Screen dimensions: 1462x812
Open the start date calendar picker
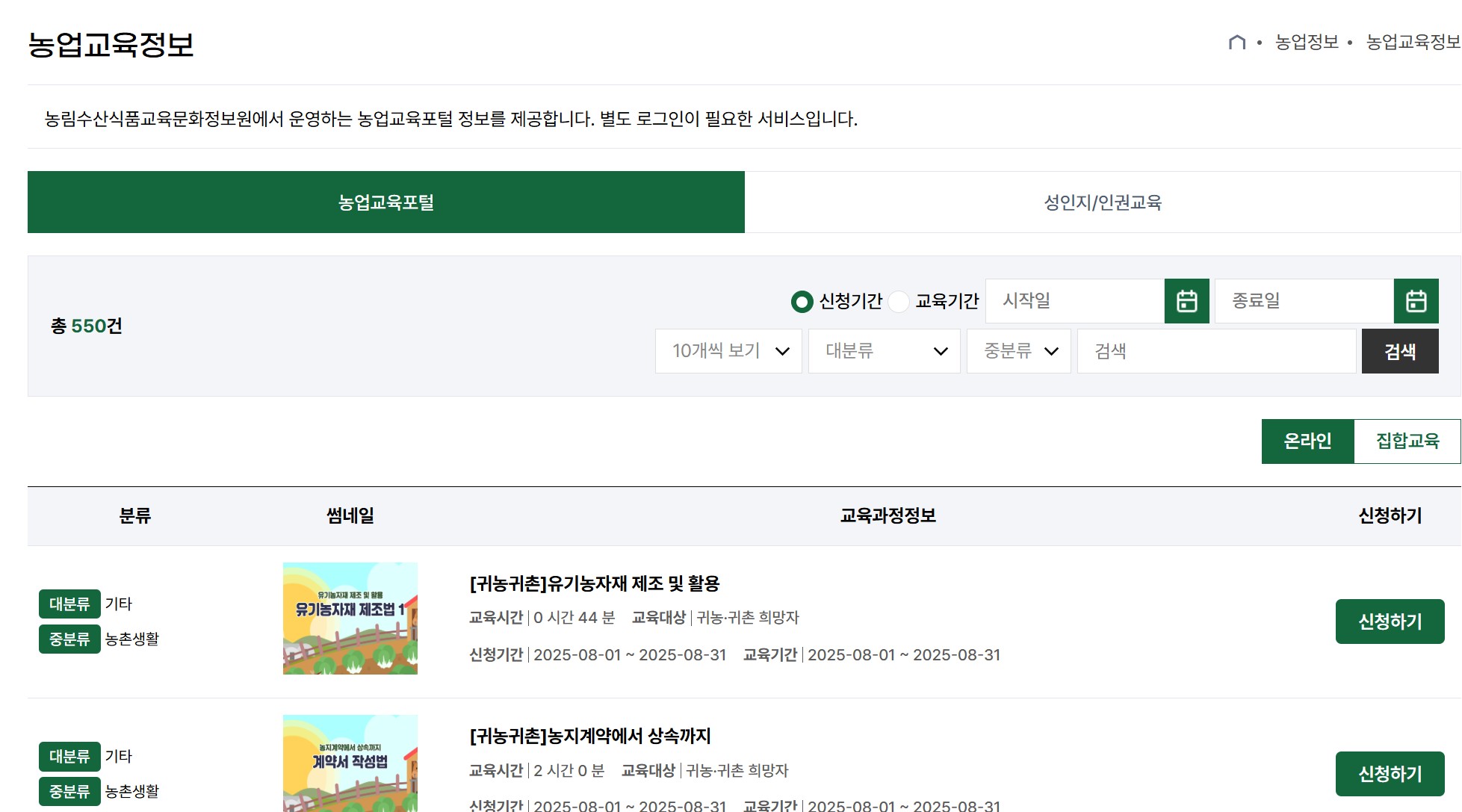[x=1186, y=301]
